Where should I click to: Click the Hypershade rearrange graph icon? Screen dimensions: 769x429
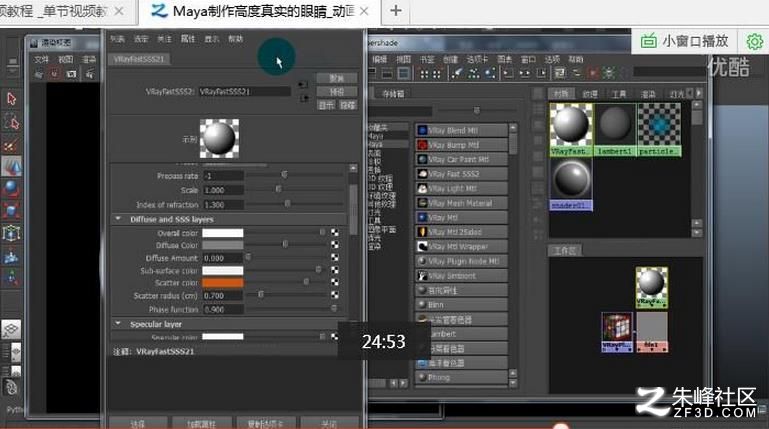tap(474, 74)
